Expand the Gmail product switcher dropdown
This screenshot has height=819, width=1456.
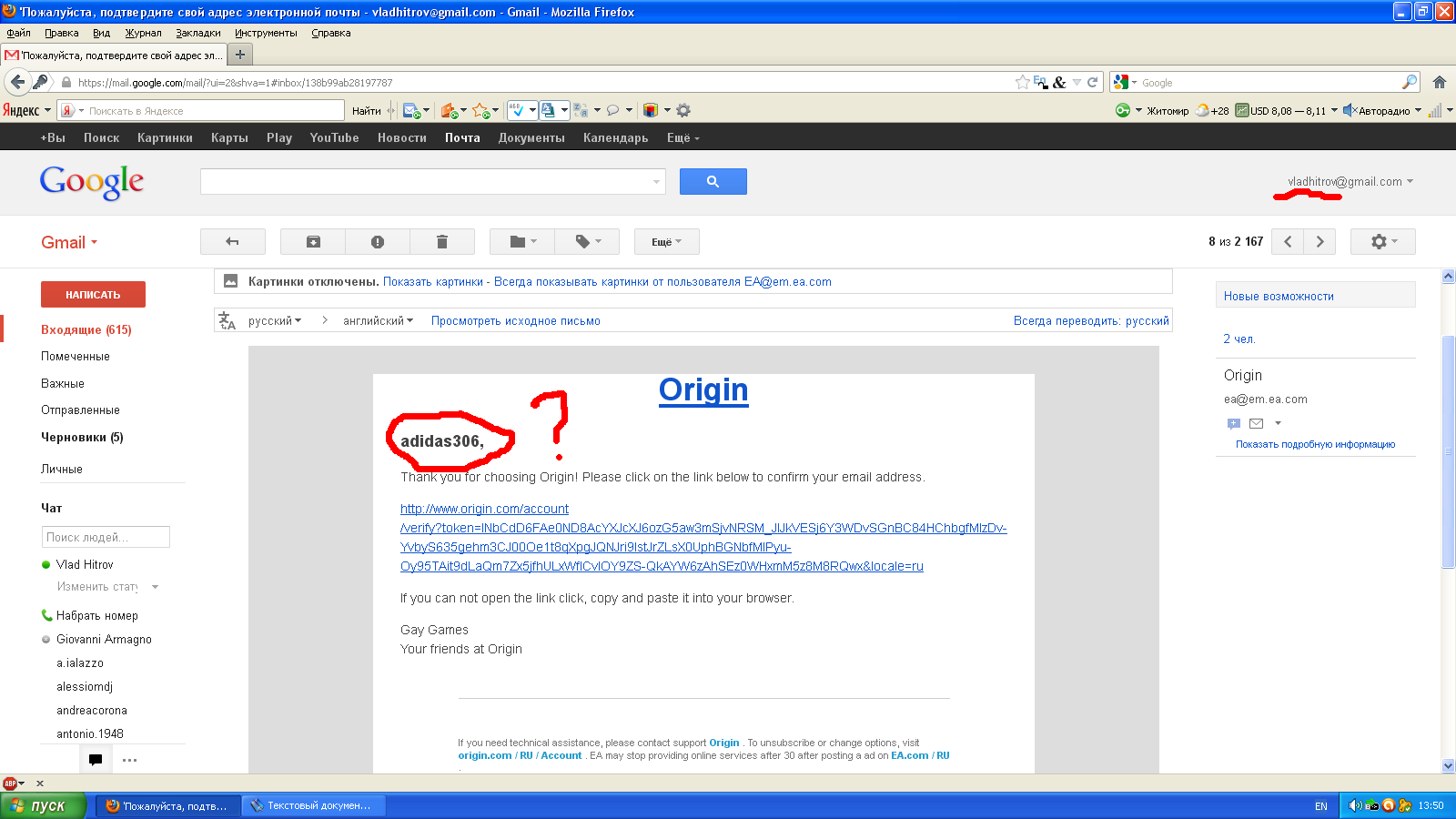[69, 243]
